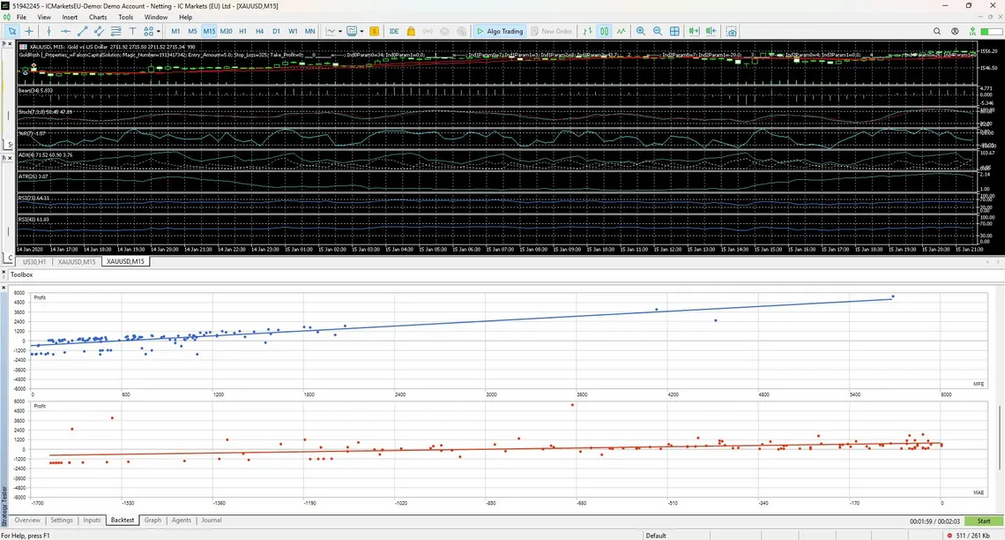Open the Graph tab in Strategy Tester
This screenshot has width=1005, height=540.
tap(153, 520)
